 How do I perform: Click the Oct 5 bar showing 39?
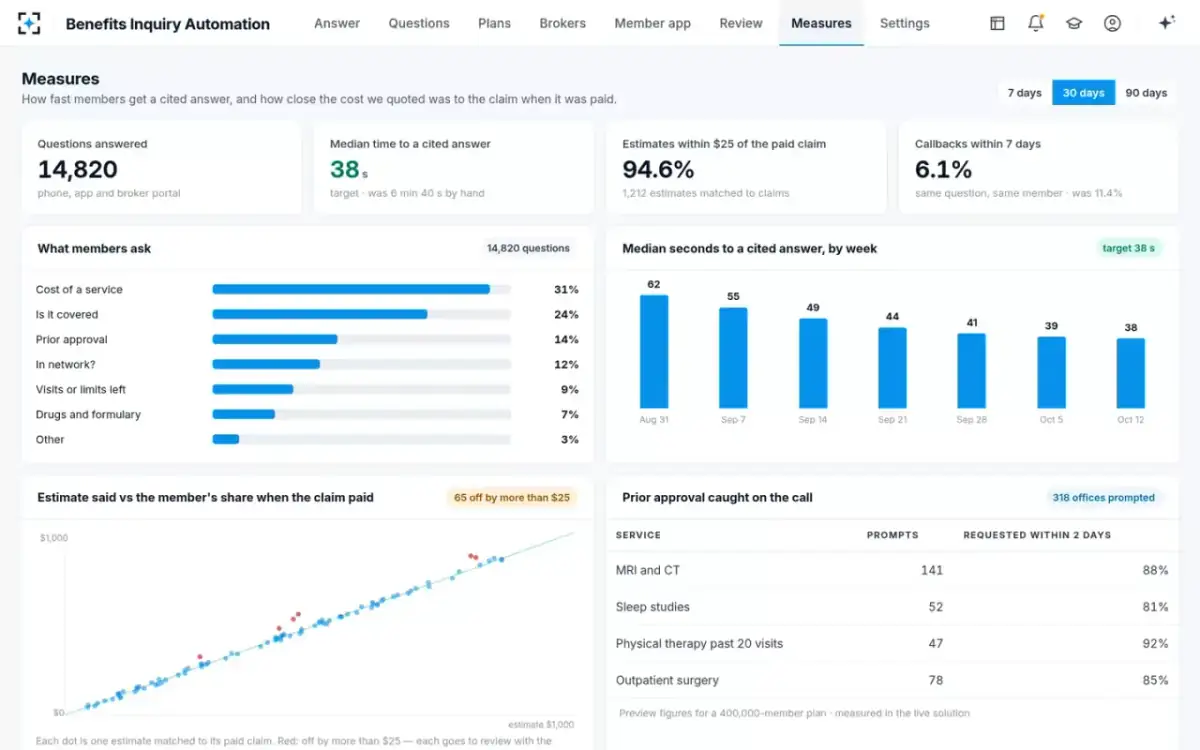tap(1051, 372)
